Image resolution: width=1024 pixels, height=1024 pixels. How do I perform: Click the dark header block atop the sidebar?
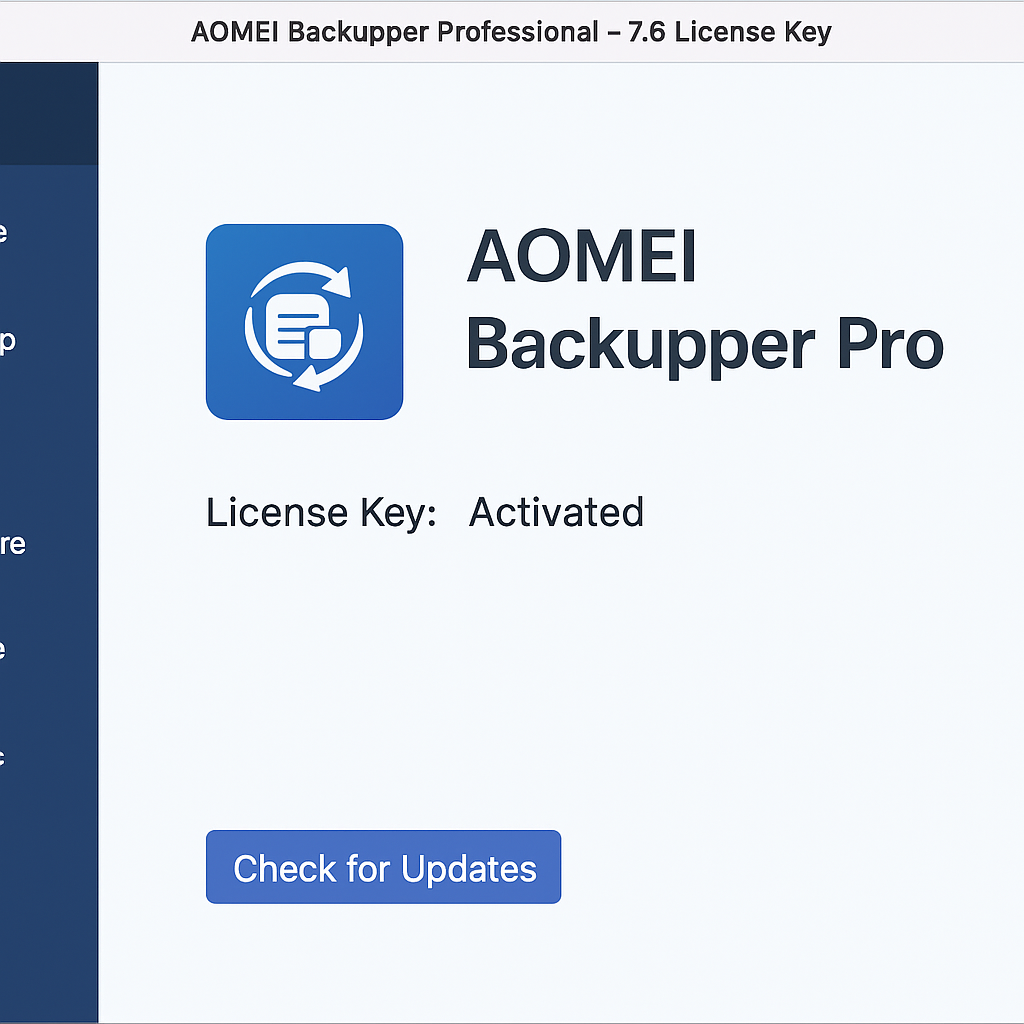pos(49,113)
